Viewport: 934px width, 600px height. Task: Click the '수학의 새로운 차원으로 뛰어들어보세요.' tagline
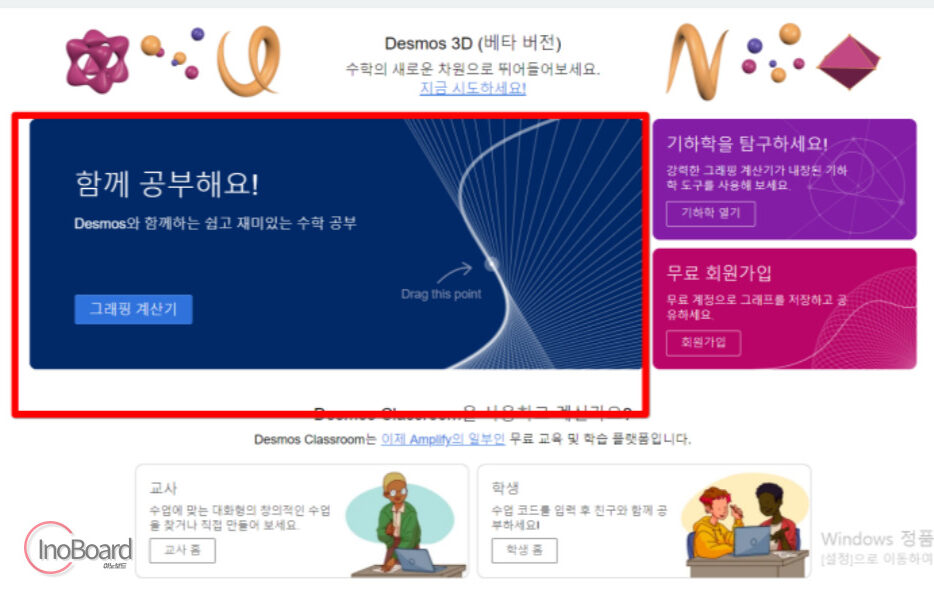coord(473,69)
